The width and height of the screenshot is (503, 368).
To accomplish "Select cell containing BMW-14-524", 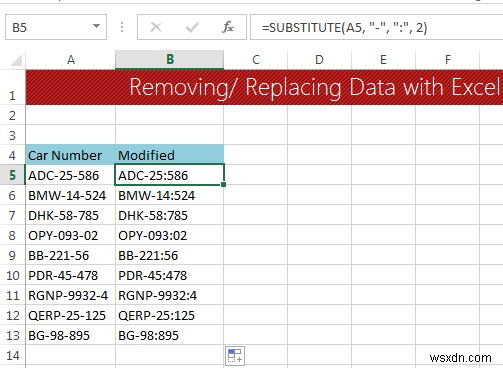I will point(71,195).
